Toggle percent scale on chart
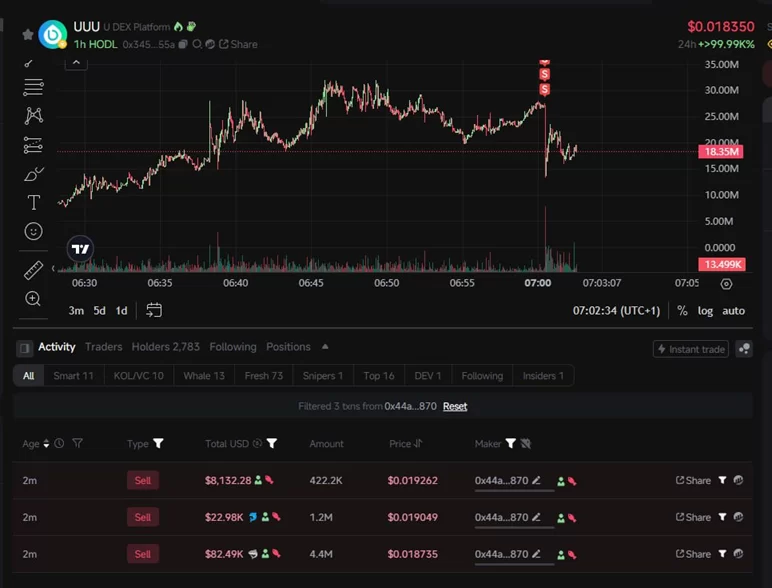 pyautogui.click(x=682, y=311)
